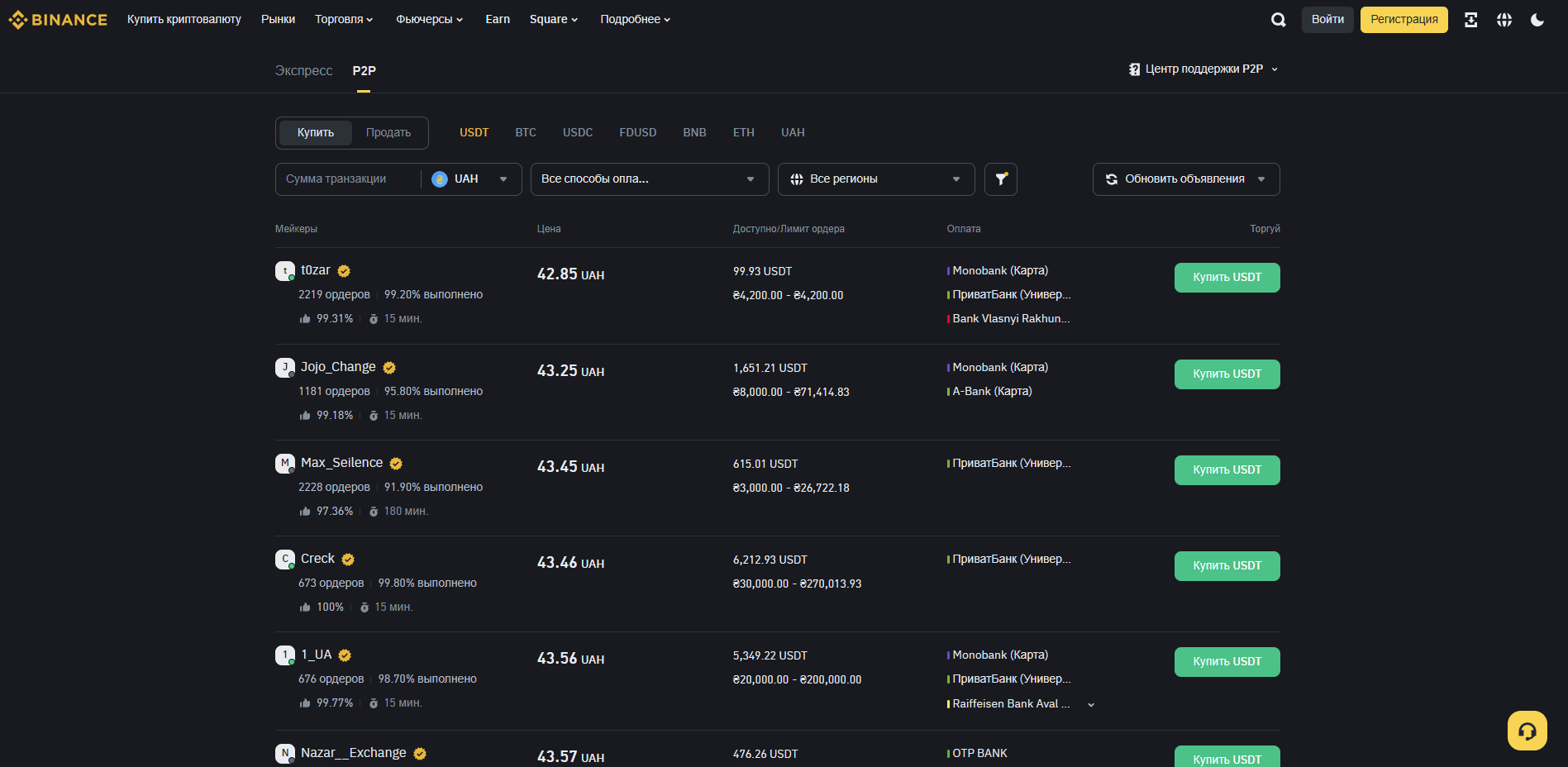Click Creck avatar icon
The width and height of the screenshot is (1568, 767).
285,559
